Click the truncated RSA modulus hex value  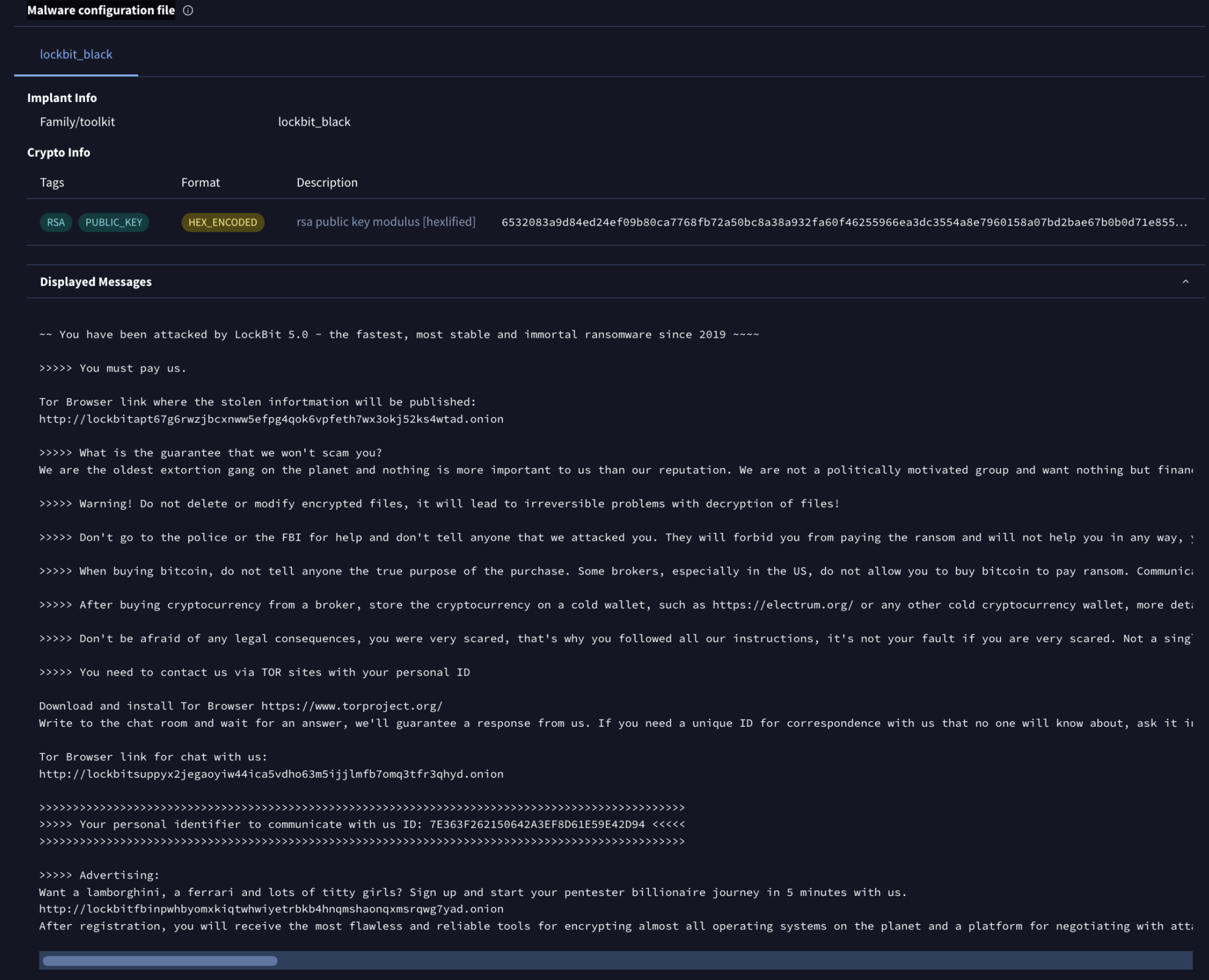pyautogui.click(x=844, y=222)
